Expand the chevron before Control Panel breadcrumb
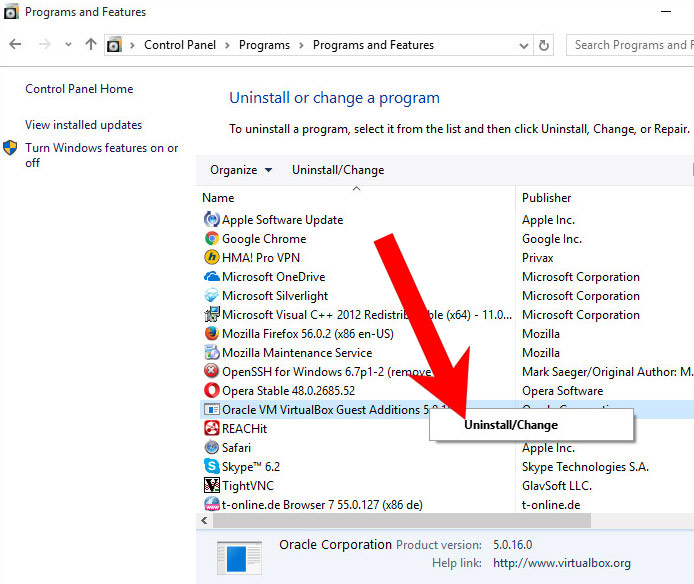694x584 pixels. (x=132, y=45)
